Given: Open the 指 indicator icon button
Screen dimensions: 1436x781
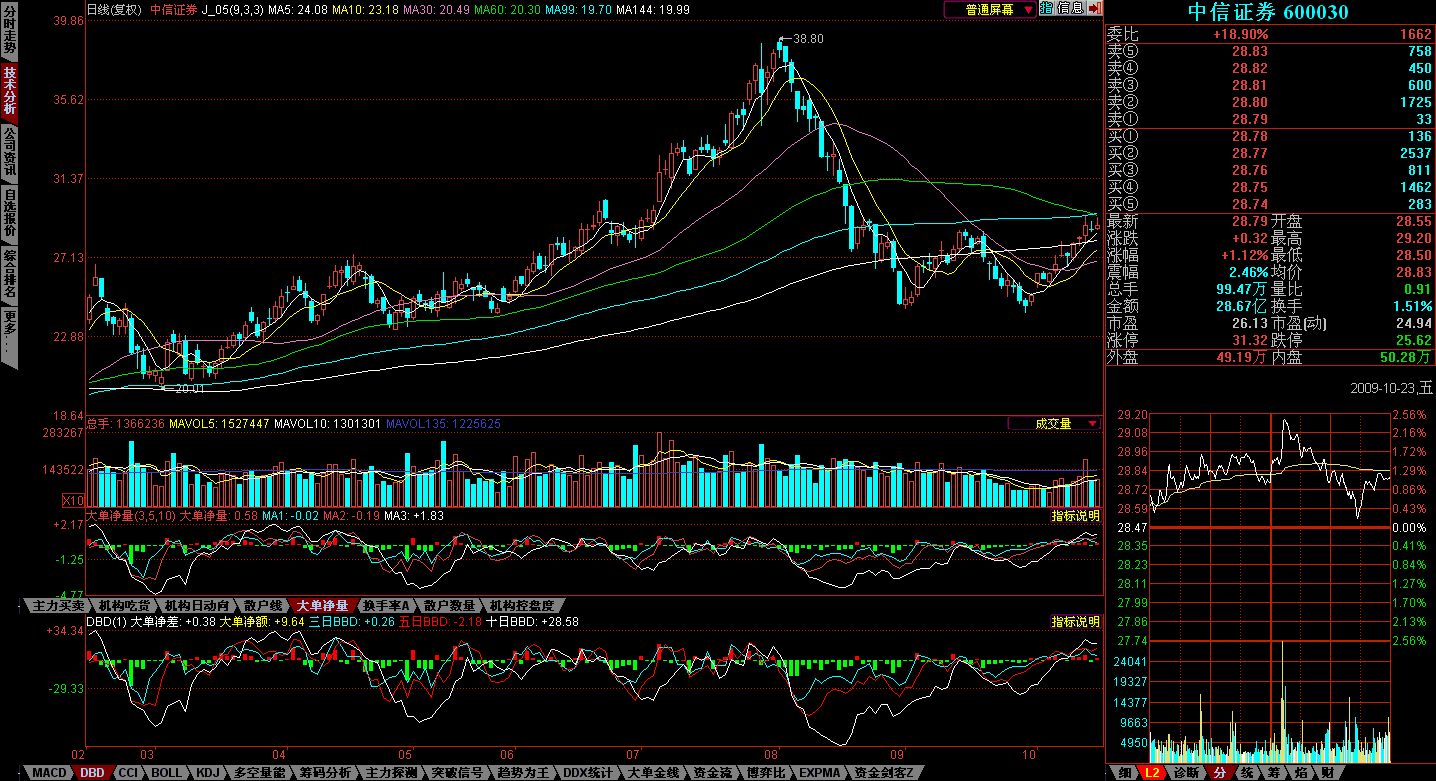Looking at the screenshot, I should (1046, 8).
